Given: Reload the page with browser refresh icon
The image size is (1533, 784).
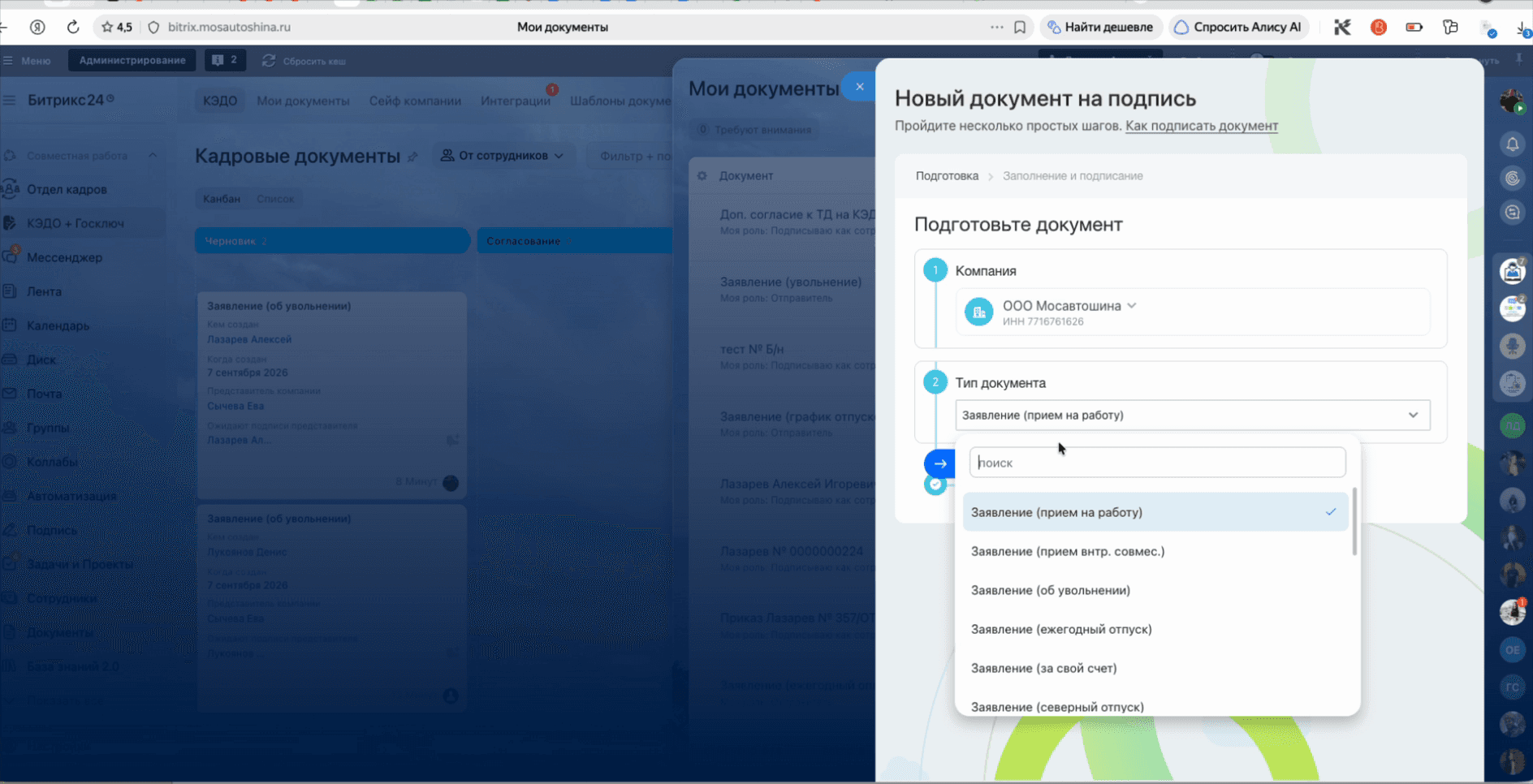Looking at the screenshot, I should [x=73, y=27].
